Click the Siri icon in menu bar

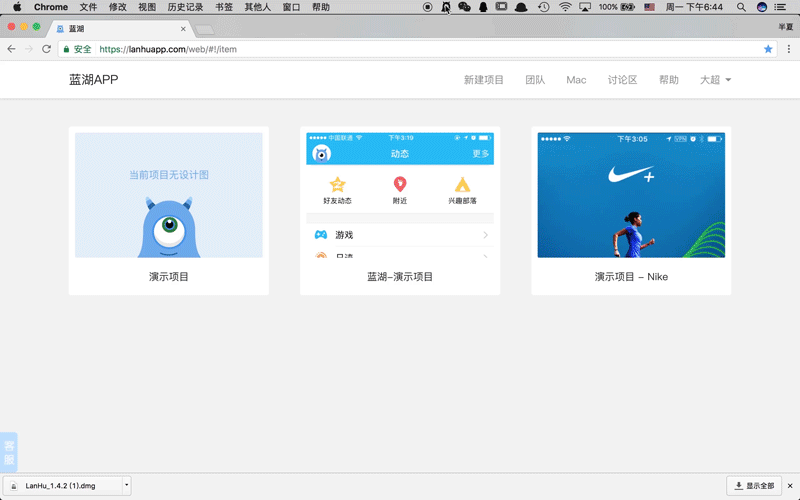(761, 7)
